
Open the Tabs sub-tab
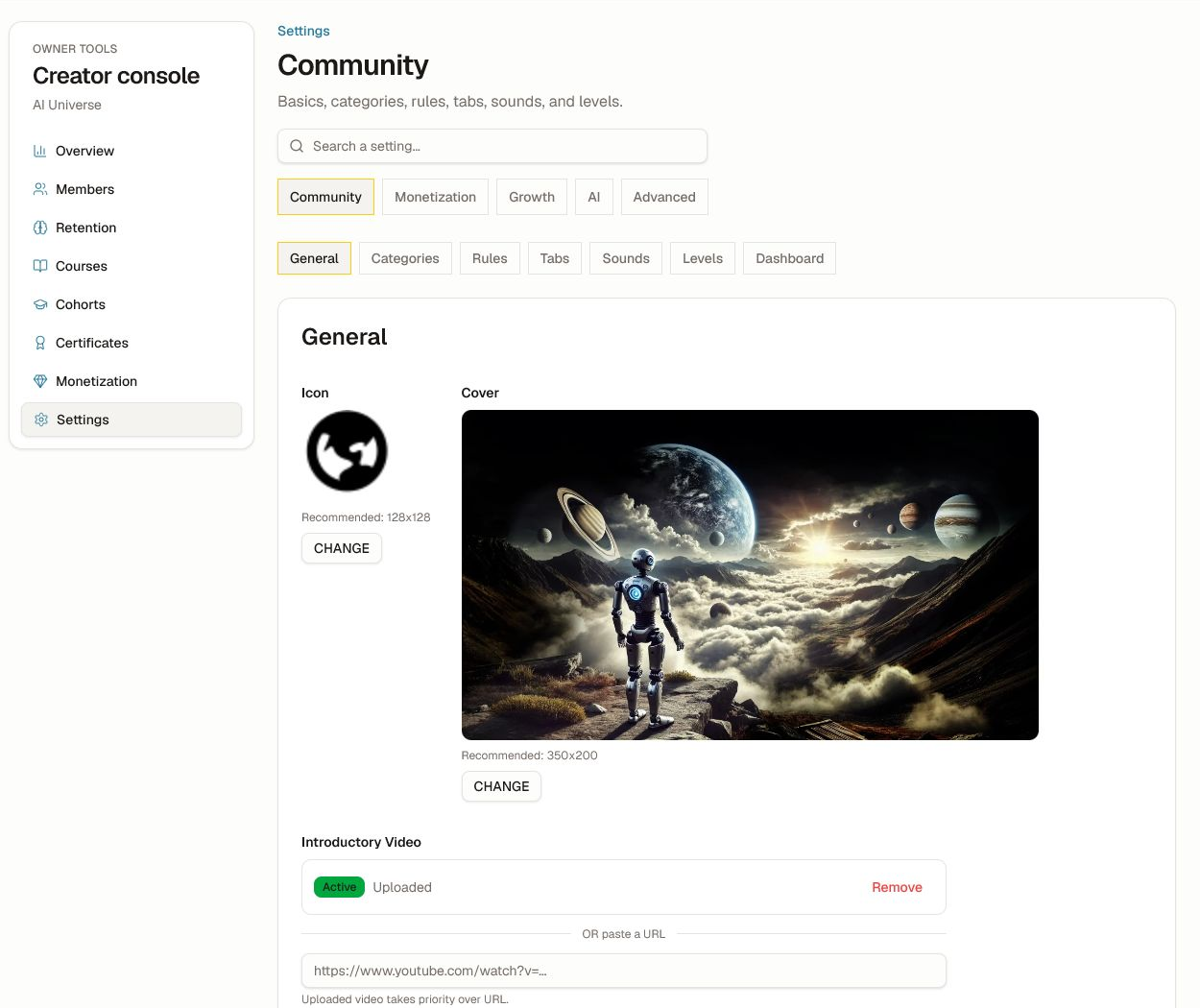(x=555, y=258)
